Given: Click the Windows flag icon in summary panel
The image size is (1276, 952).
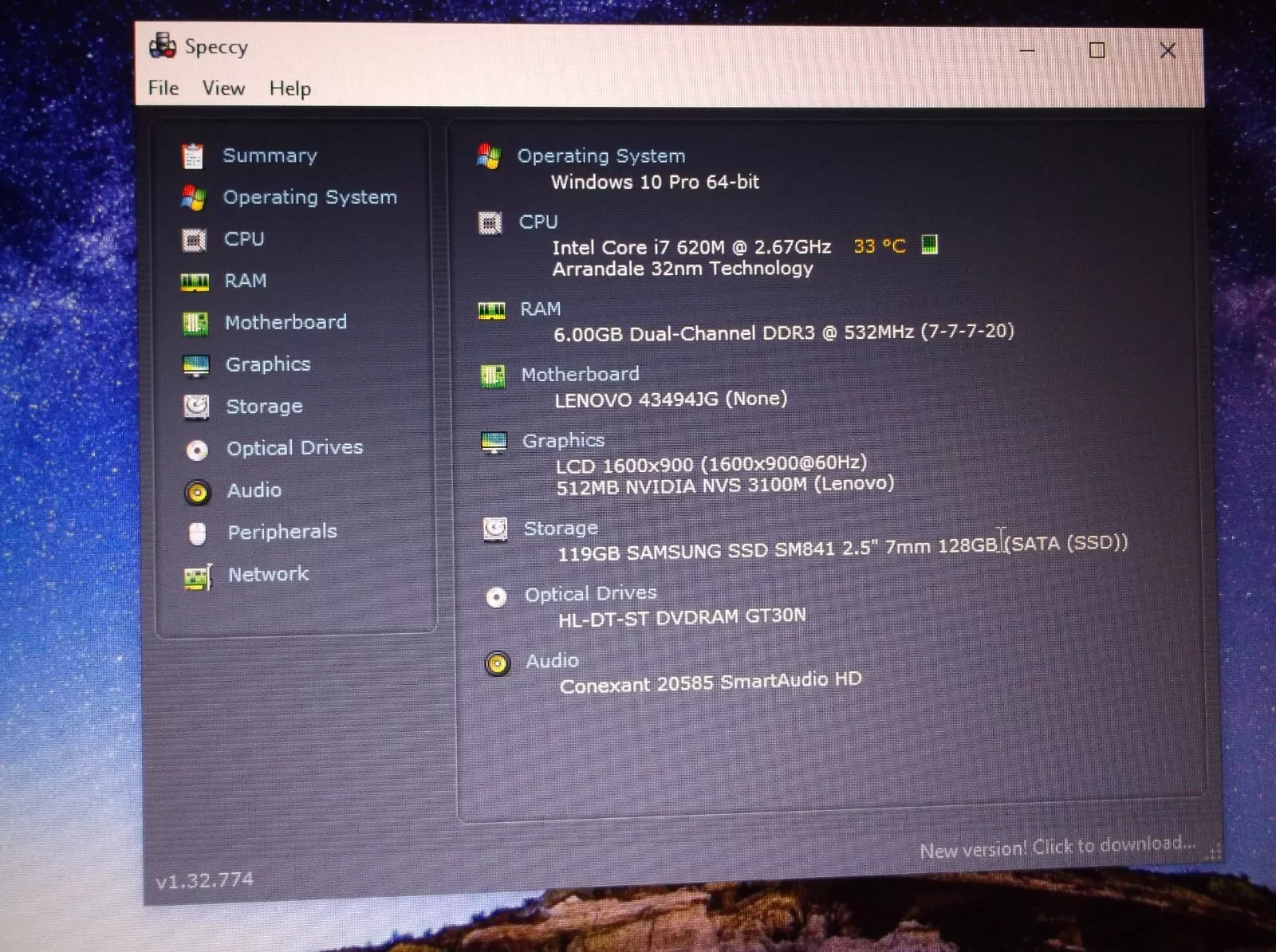Looking at the screenshot, I should (x=488, y=156).
